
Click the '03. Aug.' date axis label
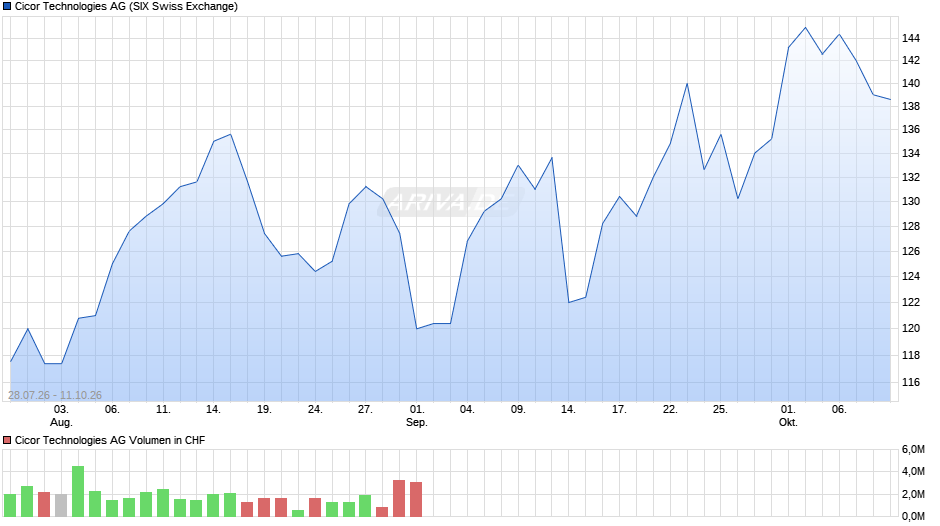pyautogui.click(x=61, y=416)
